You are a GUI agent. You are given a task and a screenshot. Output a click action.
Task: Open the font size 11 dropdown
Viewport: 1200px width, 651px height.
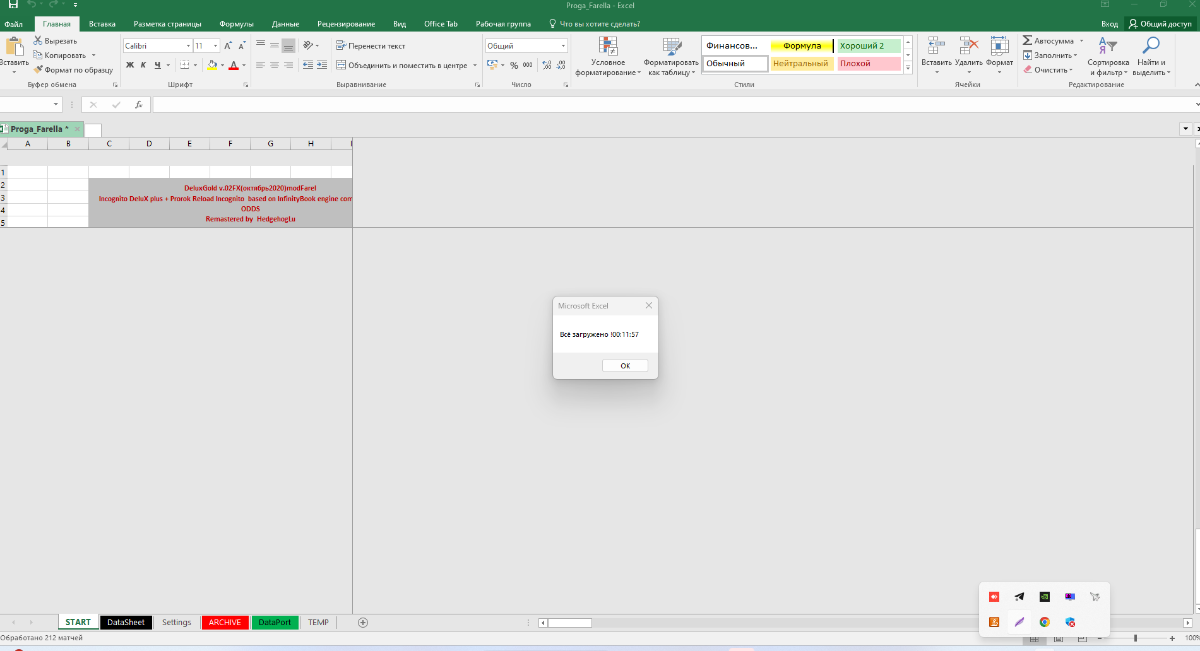215,46
